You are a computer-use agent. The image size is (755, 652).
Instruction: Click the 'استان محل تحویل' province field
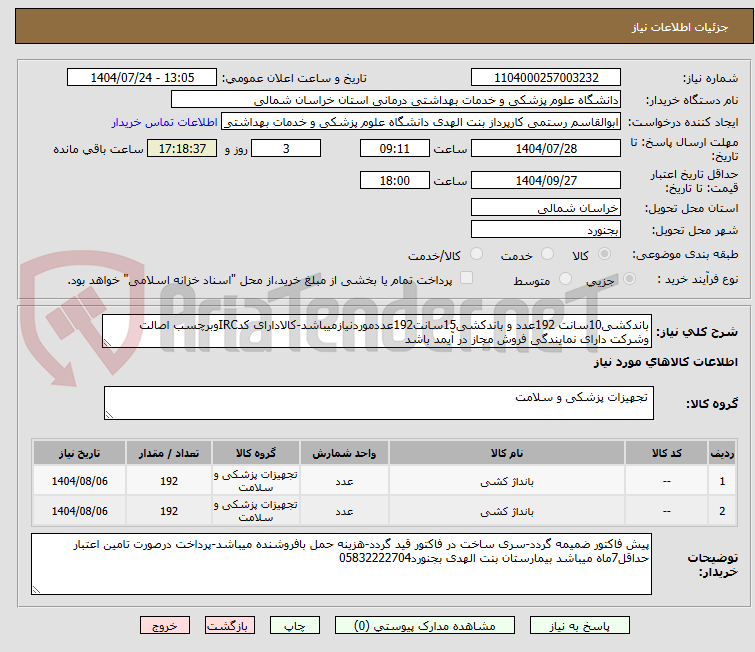[546, 208]
